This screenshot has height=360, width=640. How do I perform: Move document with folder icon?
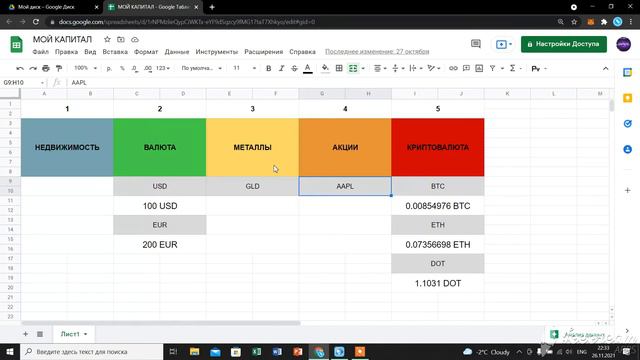click(121, 40)
